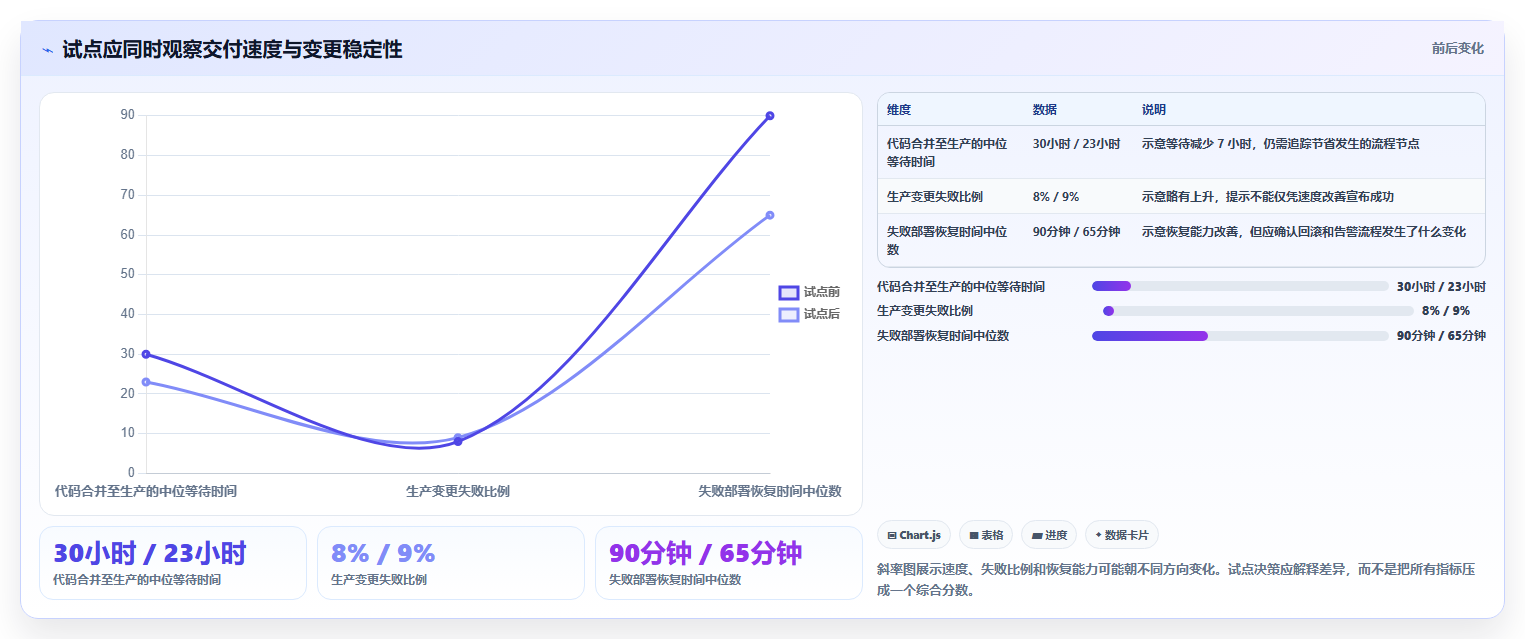Select the 失败部署恢复时间中位数 table row name

pos(947,240)
